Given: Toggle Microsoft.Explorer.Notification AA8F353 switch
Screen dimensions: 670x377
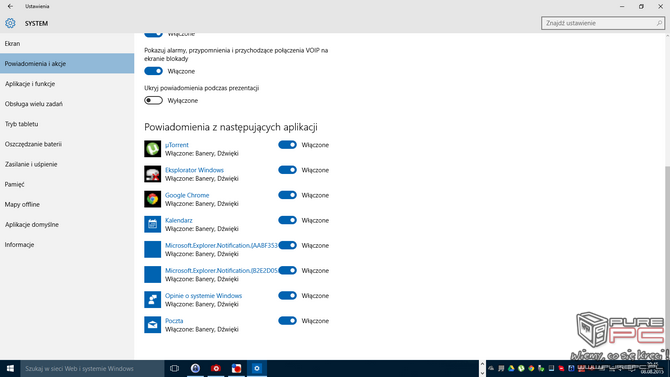Looking at the screenshot, I should [x=287, y=245].
